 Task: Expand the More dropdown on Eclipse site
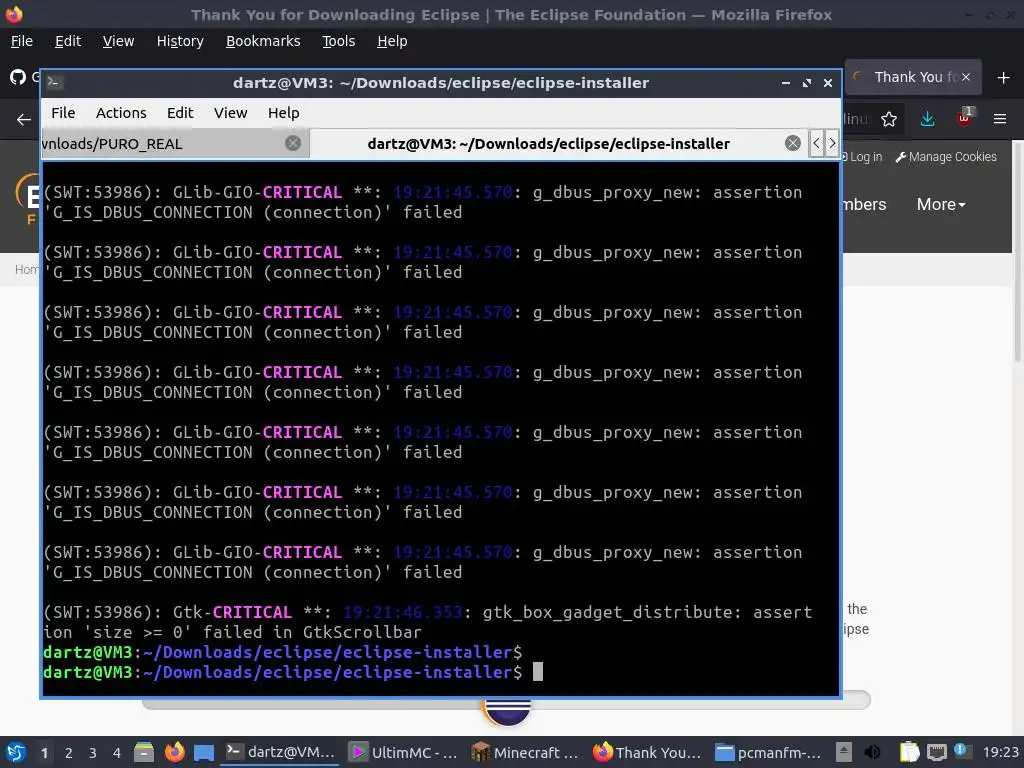(x=940, y=204)
